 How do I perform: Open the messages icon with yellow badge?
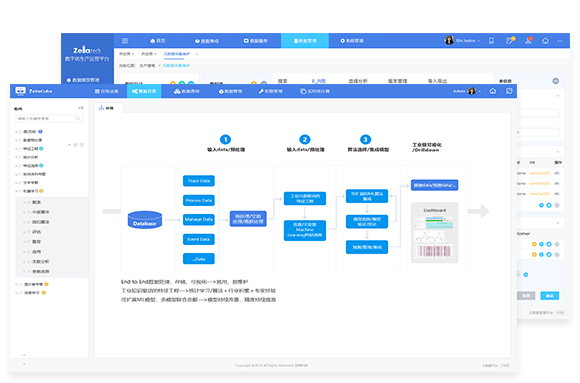click(x=510, y=40)
